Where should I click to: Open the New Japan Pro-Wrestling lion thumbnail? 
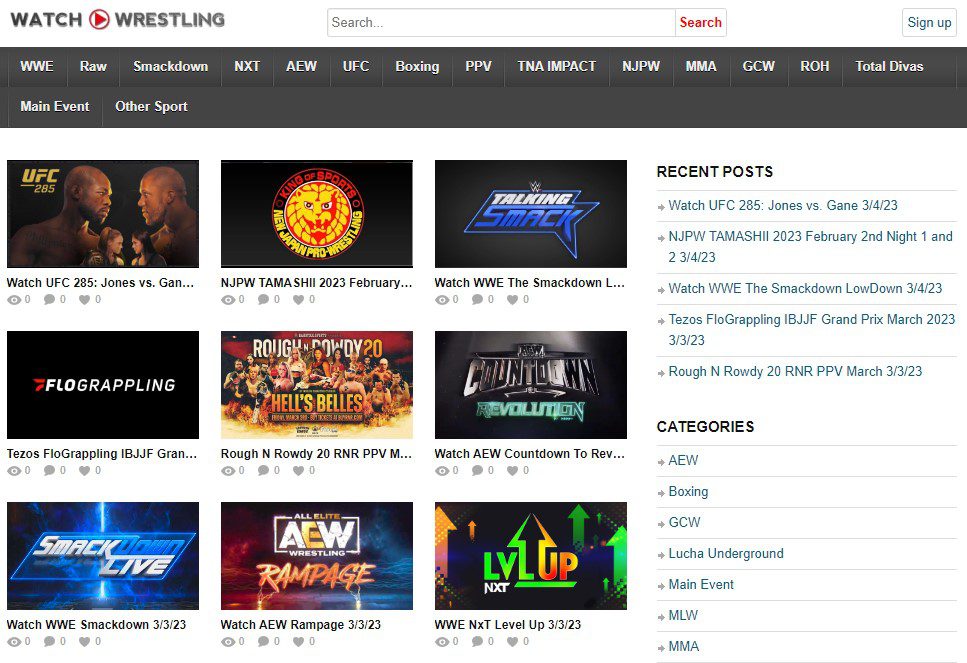click(317, 214)
